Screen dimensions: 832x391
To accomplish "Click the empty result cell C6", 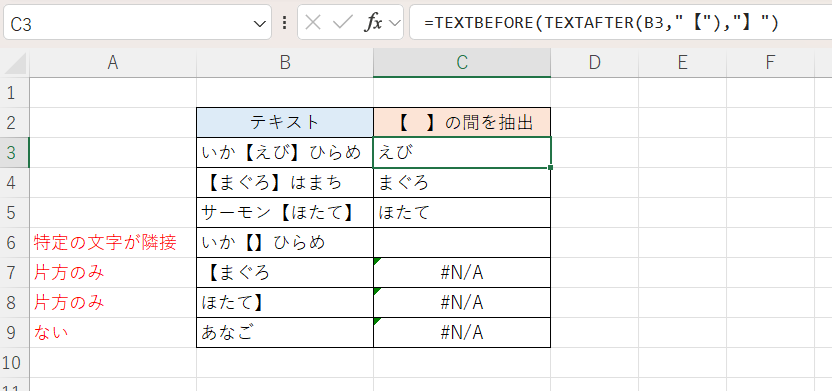I will pyautogui.click(x=462, y=243).
